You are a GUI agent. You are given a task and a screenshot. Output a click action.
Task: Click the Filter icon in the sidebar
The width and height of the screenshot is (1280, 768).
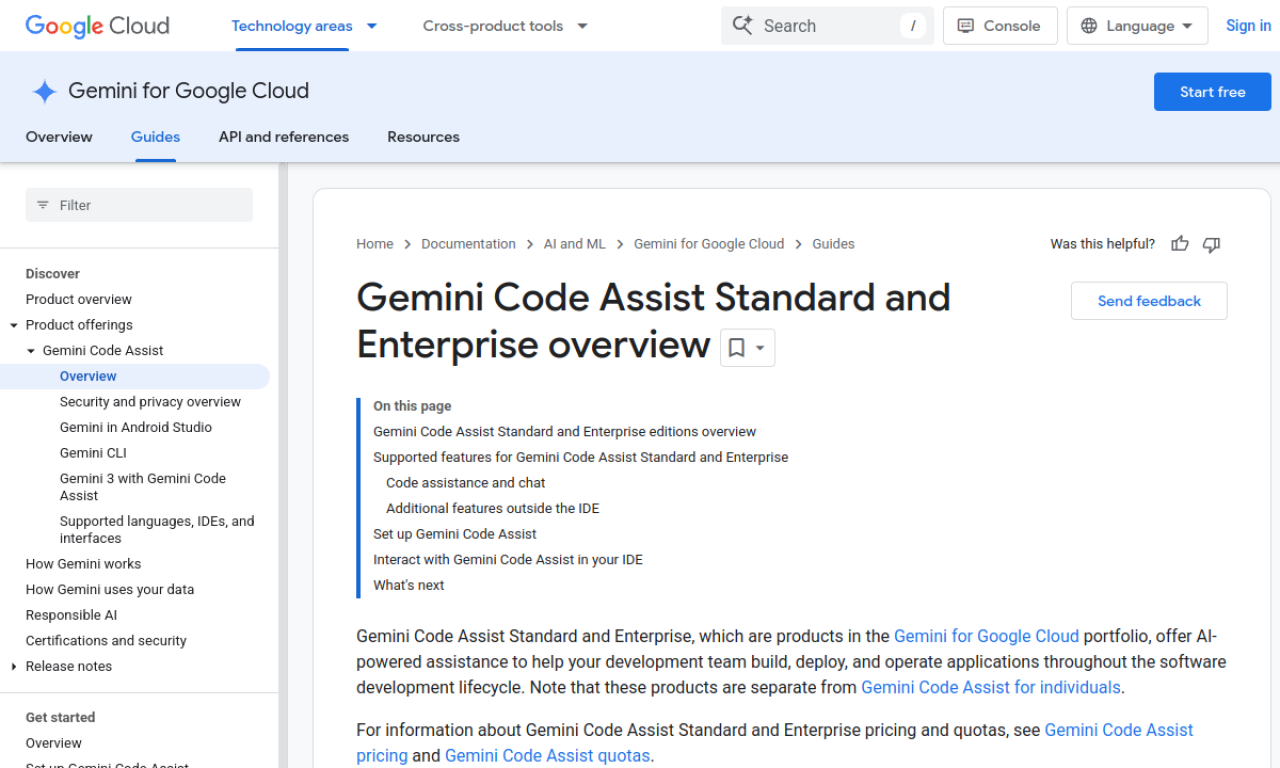tap(42, 204)
